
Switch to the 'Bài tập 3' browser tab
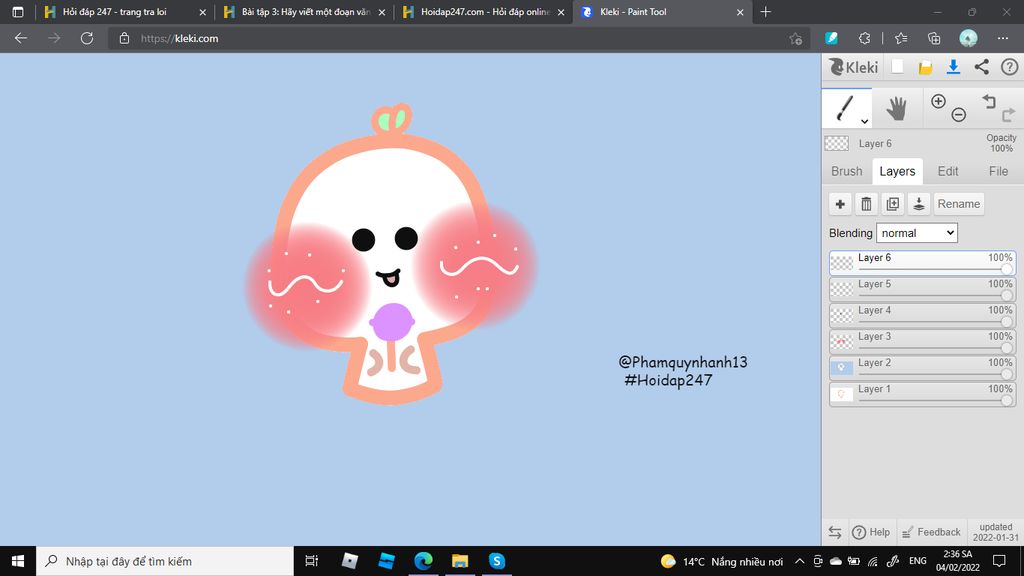306,12
